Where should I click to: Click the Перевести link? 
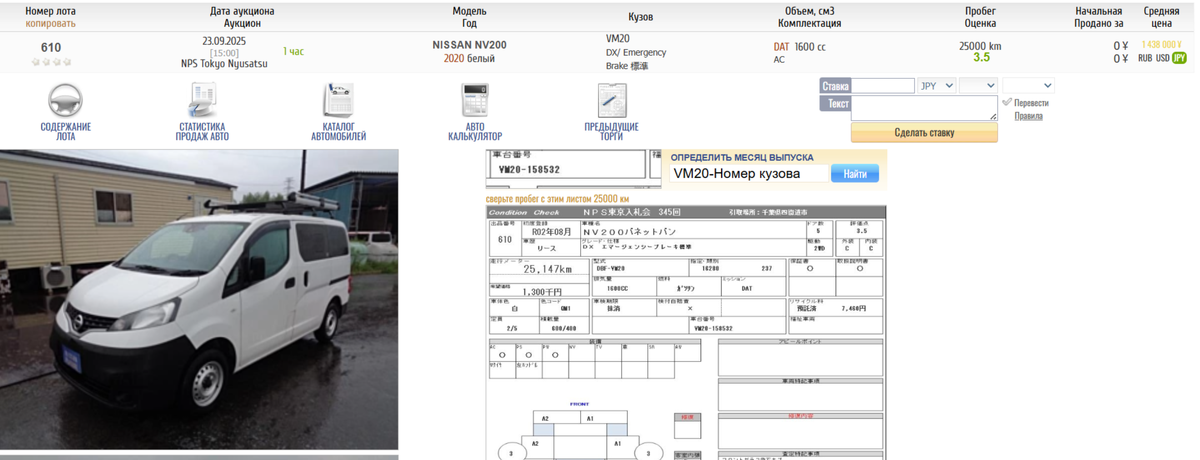pyautogui.click(x=1031, y=103)
